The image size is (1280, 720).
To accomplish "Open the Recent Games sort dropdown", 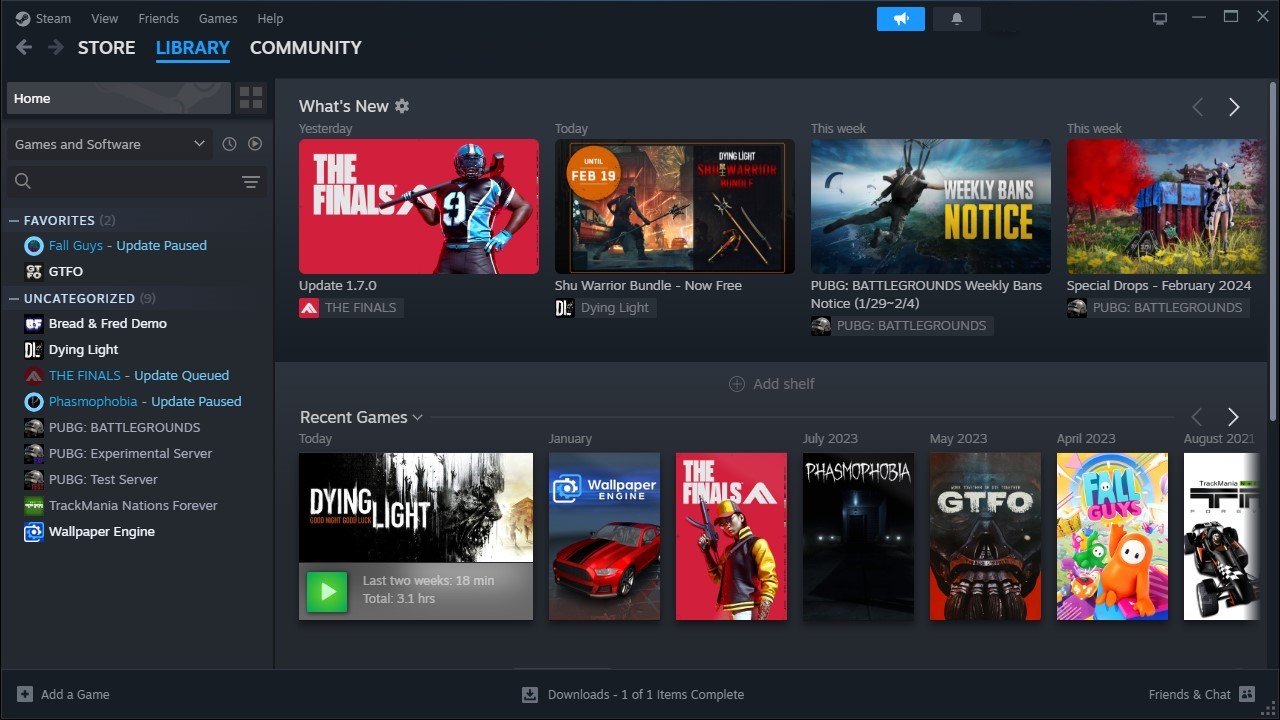I will tap(418, 417).
